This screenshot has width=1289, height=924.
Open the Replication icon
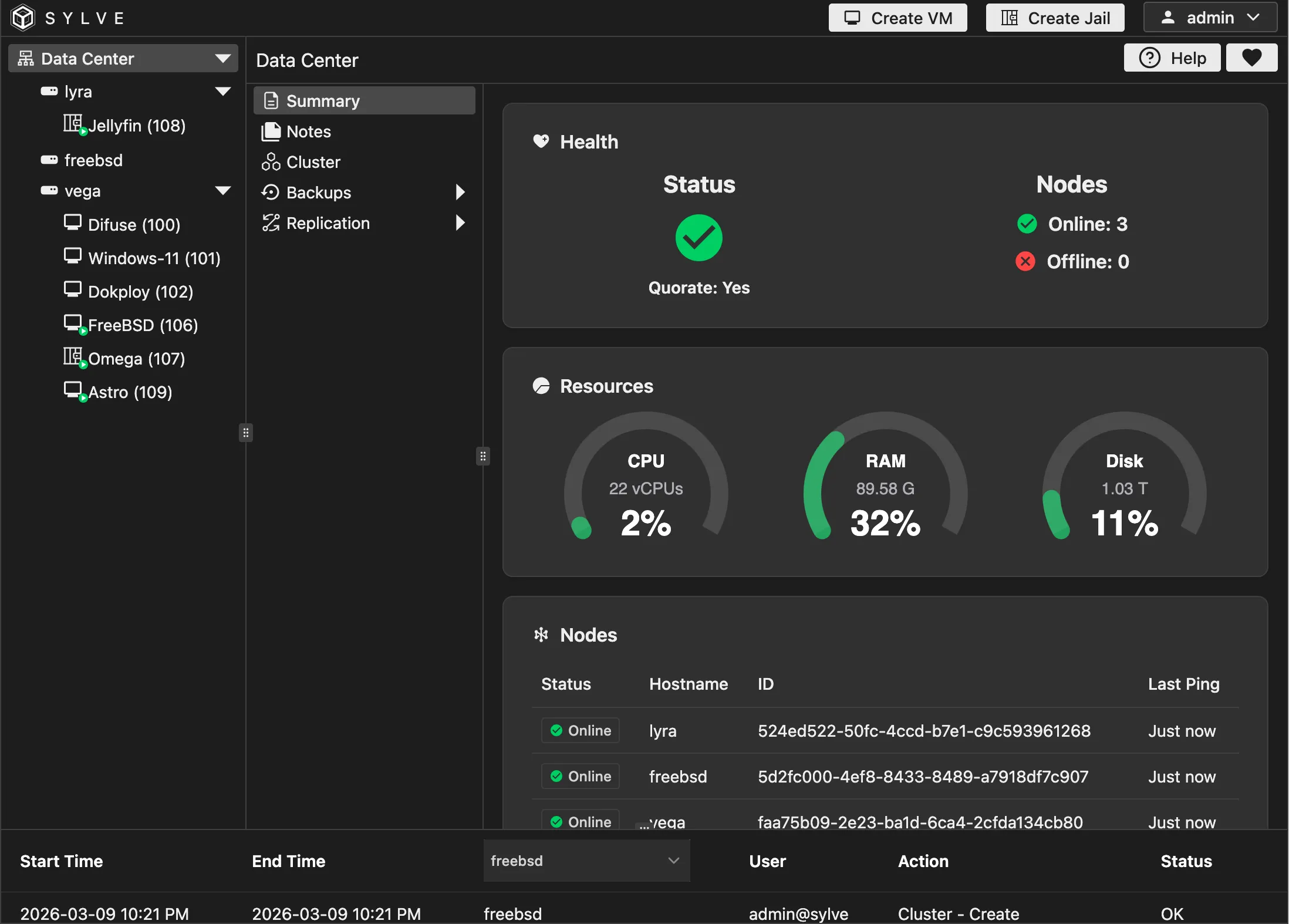tap(271, 223)
